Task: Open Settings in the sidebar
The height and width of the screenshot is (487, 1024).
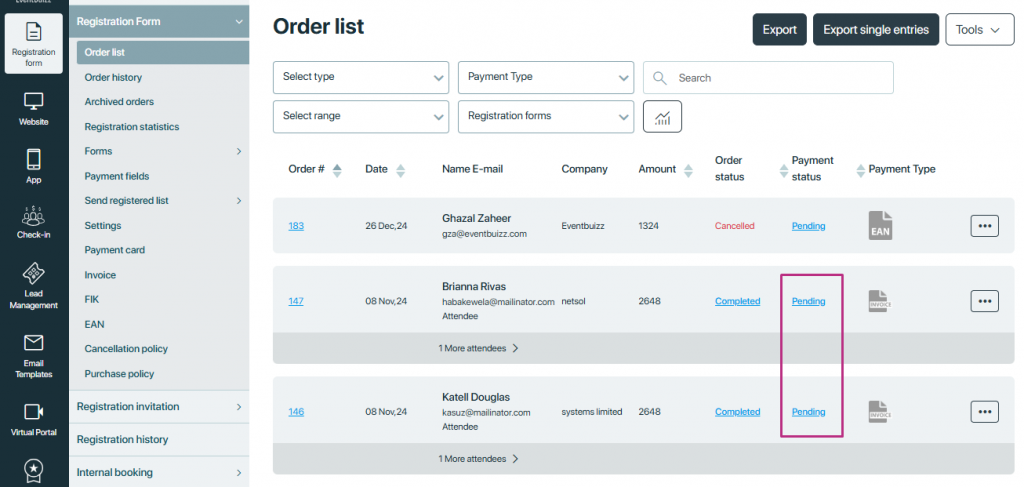Action: click(x=103, y=226)
